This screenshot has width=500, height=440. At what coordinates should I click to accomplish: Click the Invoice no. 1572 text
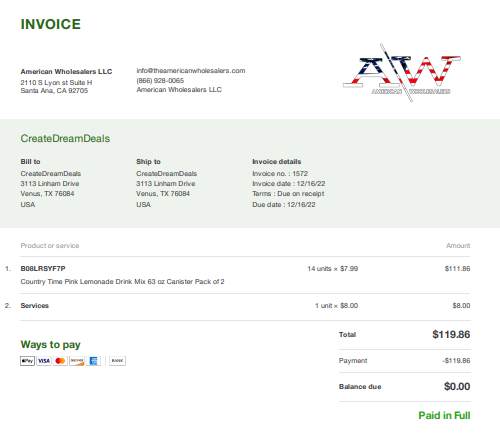[280, 174]
